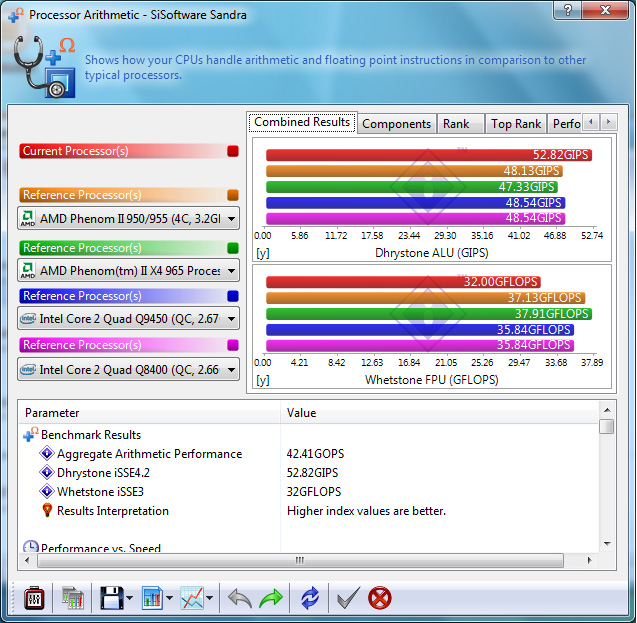Click the orange 48.13GIPS bar
This screenshot has width=637, height=623.
pos(414,171)
